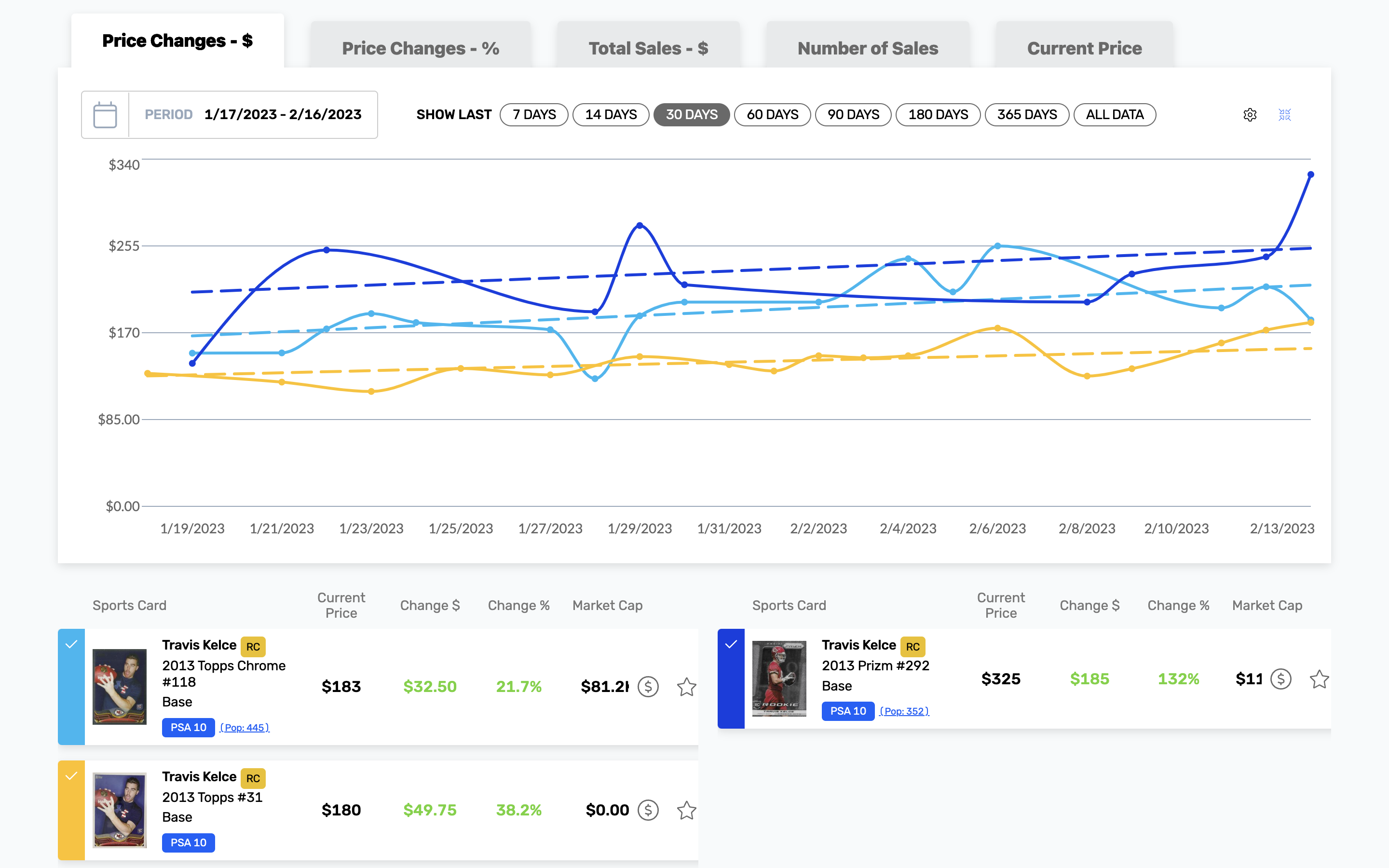Click the dark blue peak data point near $340

click(x=1310, y=175)
